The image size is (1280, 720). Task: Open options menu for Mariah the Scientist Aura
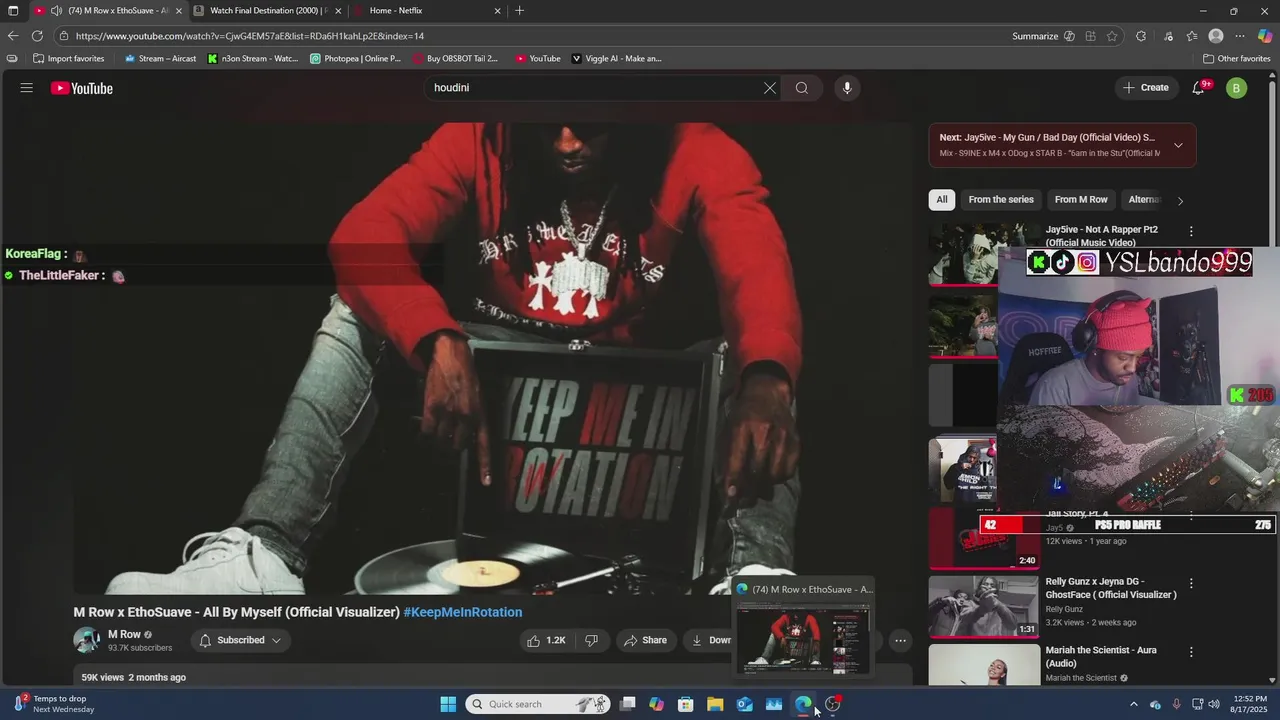[x=1191, y=652]
